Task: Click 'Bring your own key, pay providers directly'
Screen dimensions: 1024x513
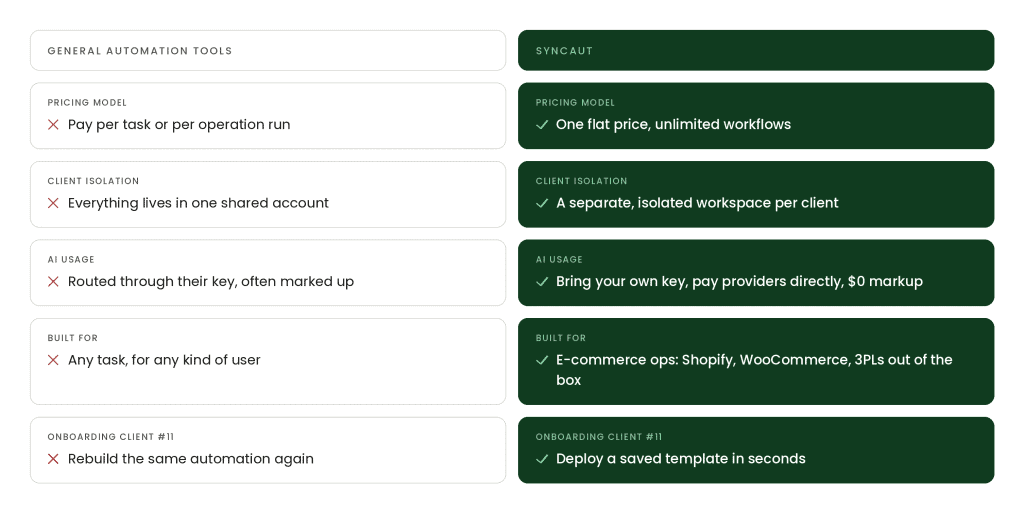Action: pos(699,281)
